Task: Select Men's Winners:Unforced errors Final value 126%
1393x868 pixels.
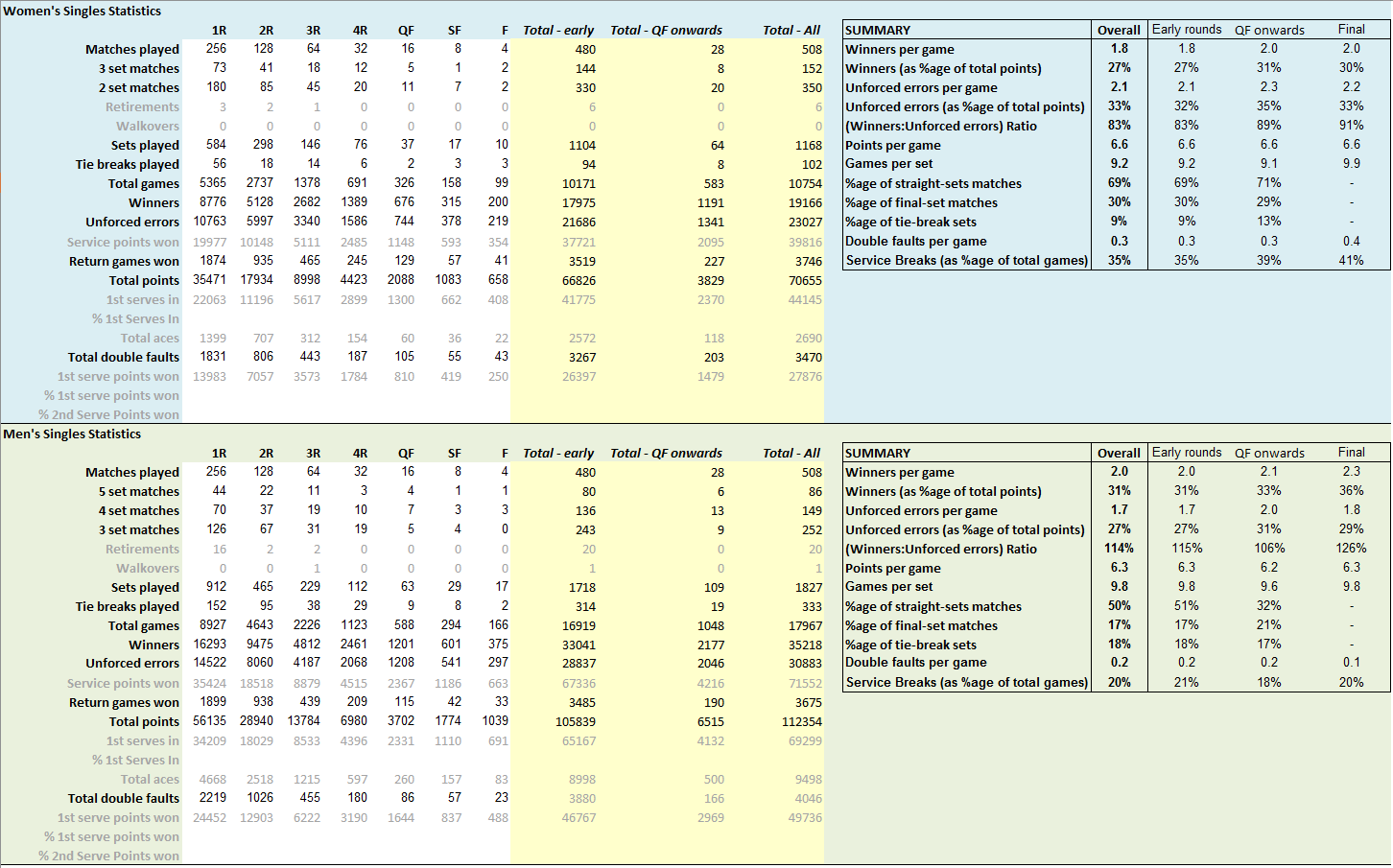Action: tap(1351, 549)
